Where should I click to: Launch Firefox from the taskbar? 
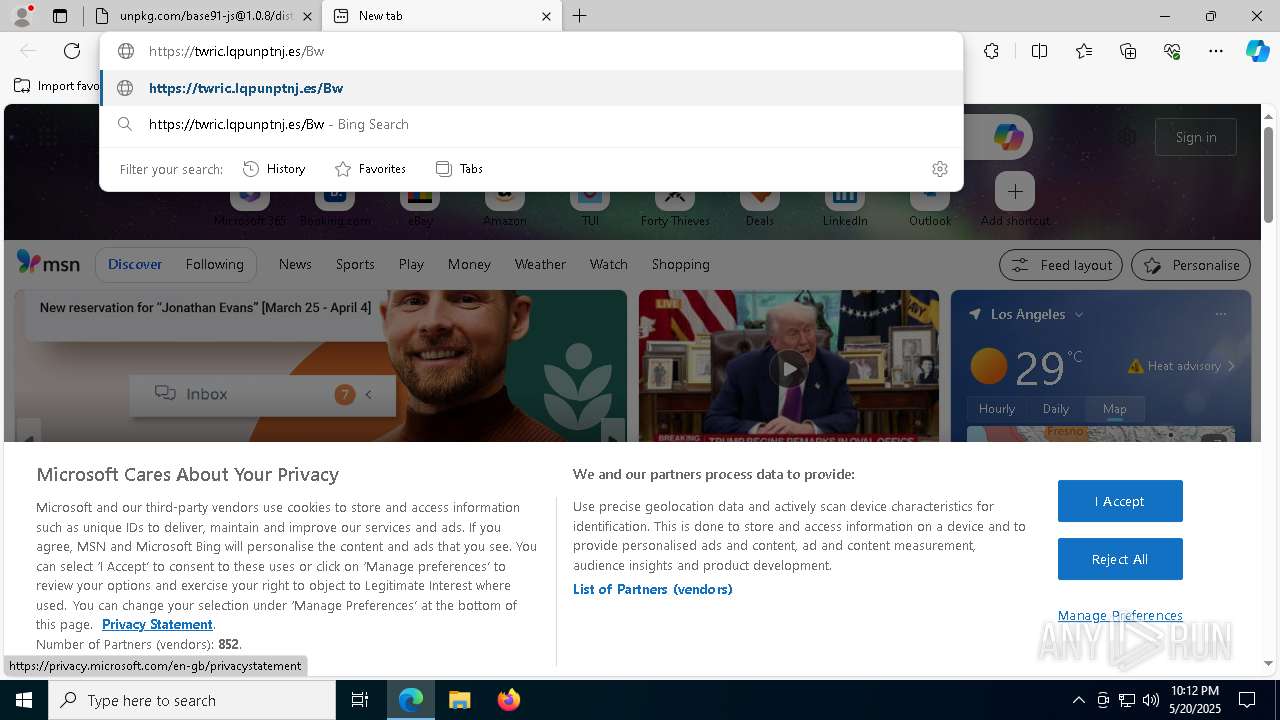click(x=508, y=700)
